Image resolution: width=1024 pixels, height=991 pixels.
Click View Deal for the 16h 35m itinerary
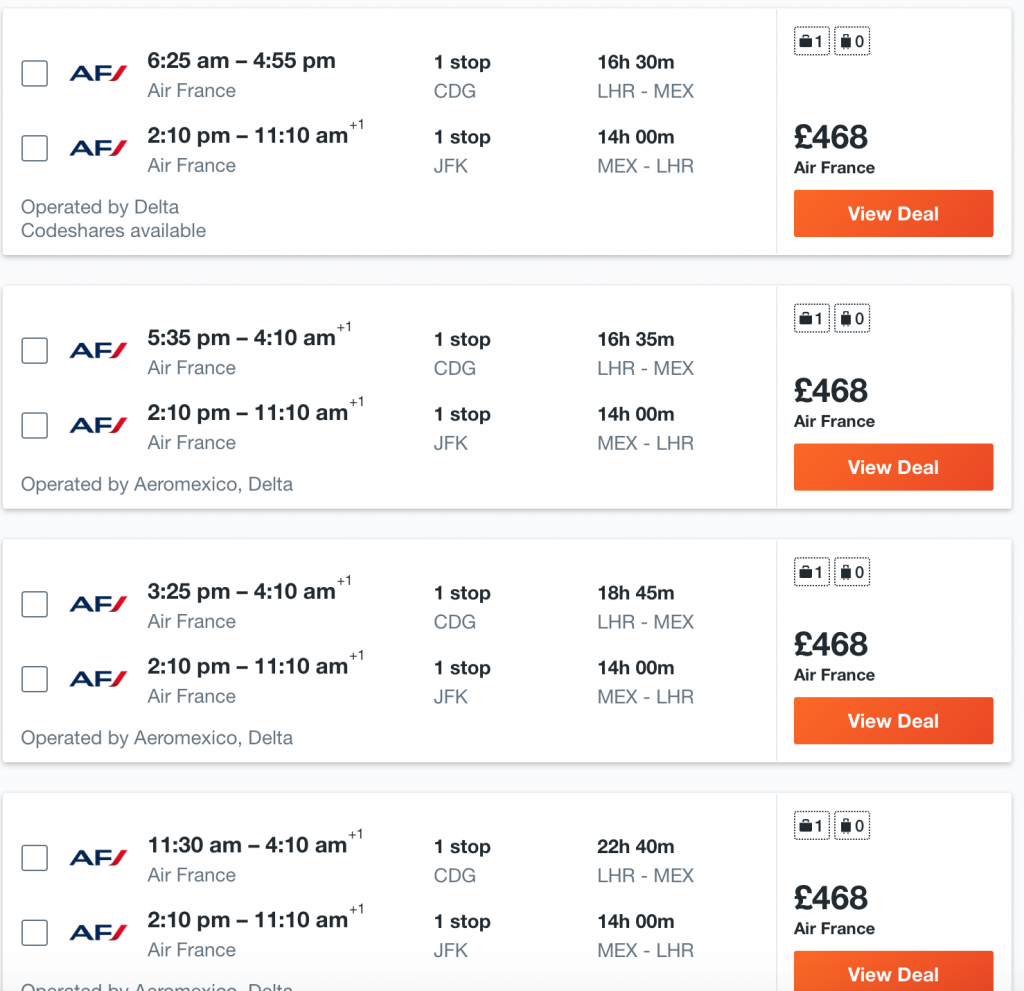[893, 467]
